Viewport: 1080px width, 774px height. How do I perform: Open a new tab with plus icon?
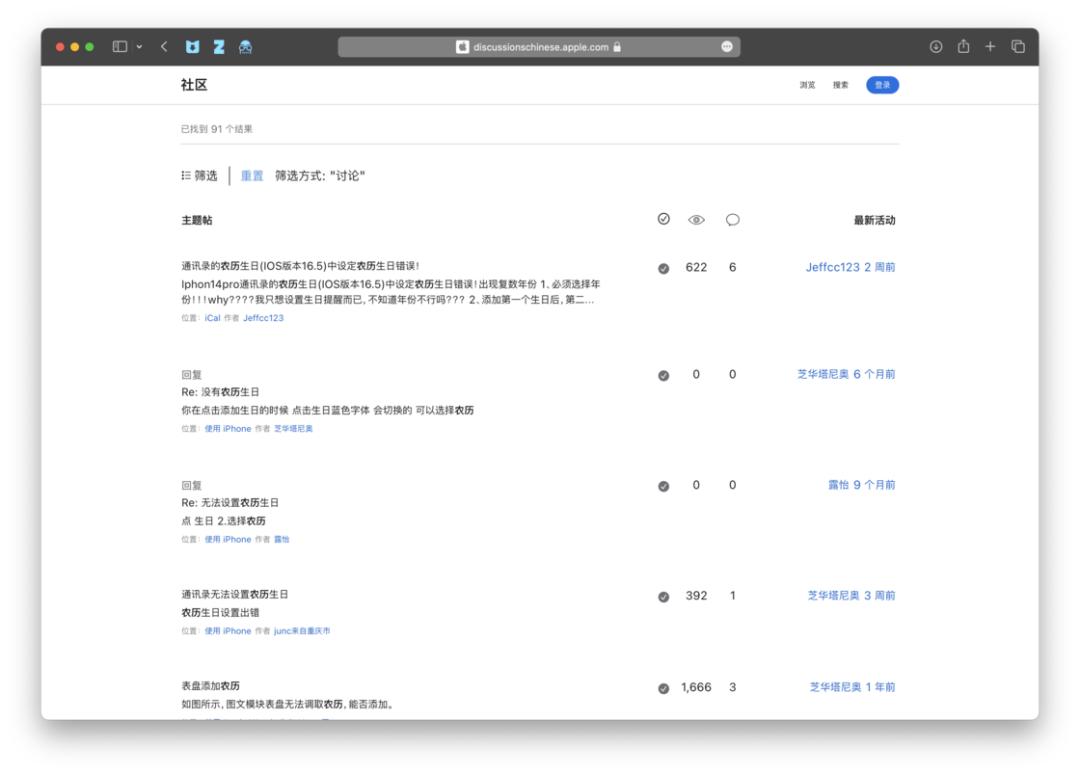[x=991, y=47]
